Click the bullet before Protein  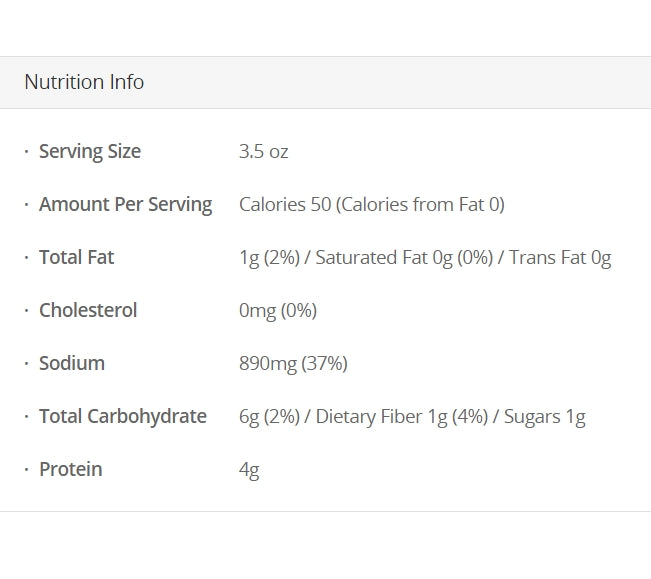tap(26, 470)
